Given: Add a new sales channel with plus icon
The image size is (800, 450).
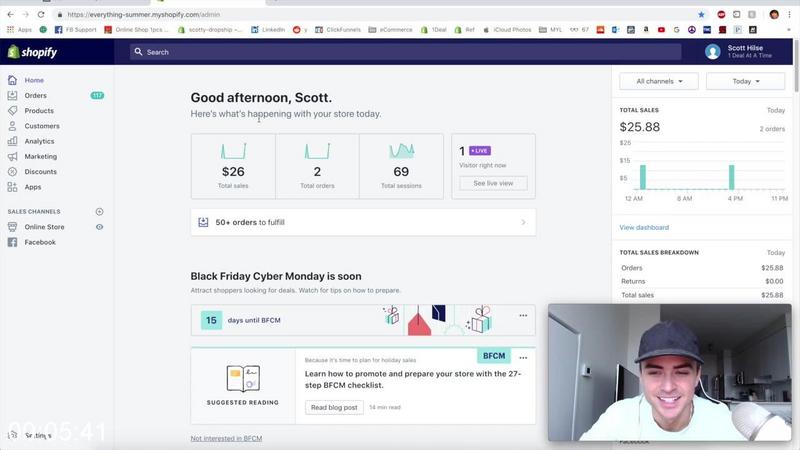Looking at the screenshot, I should (99, 212).
